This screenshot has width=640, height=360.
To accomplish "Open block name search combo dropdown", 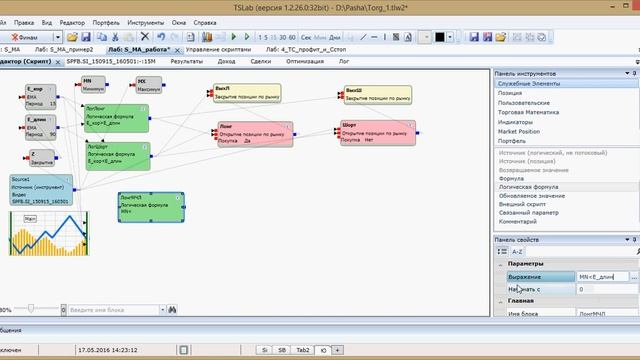I will pyautogui.click(x=162, y=310).
